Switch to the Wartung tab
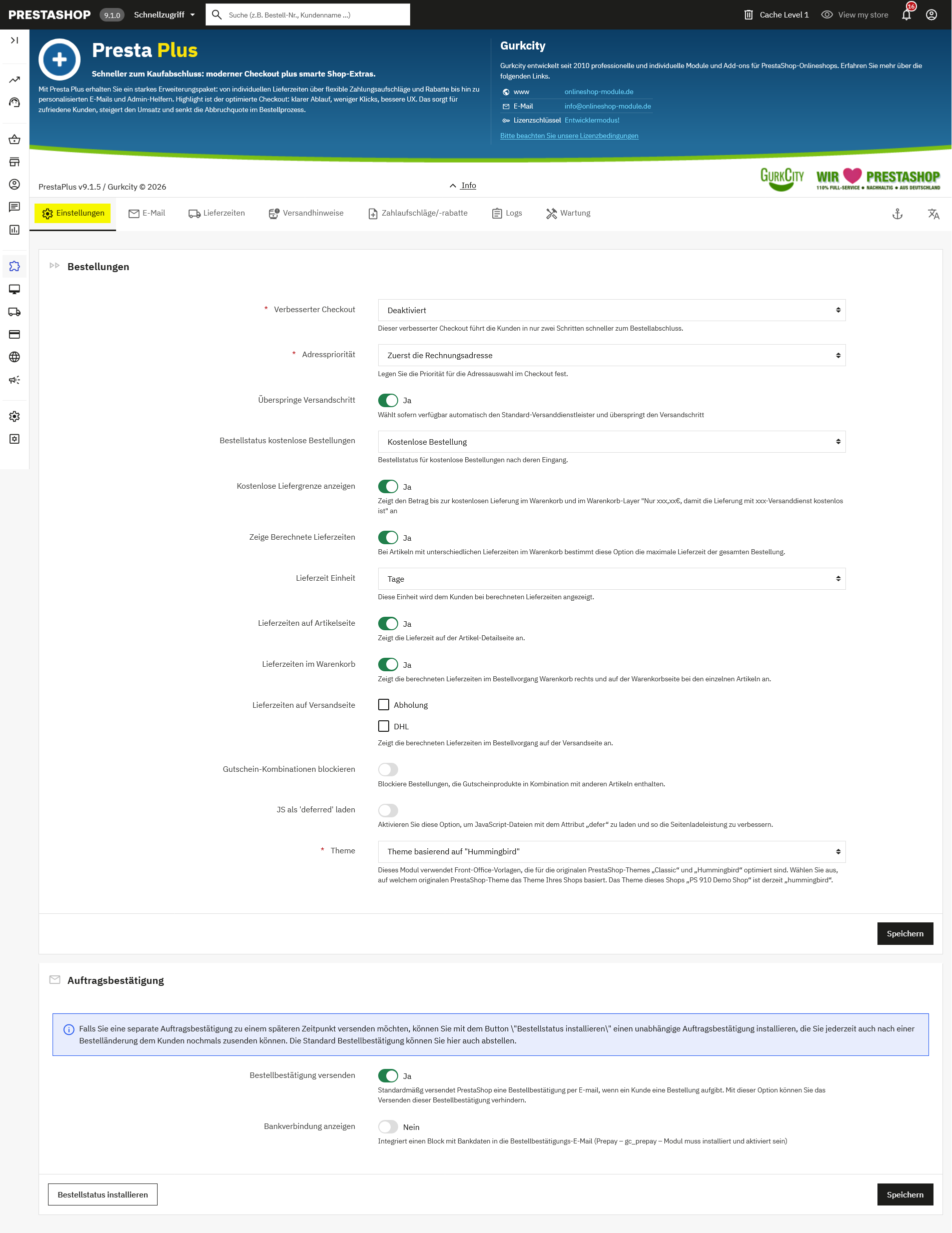 (568, 214)
